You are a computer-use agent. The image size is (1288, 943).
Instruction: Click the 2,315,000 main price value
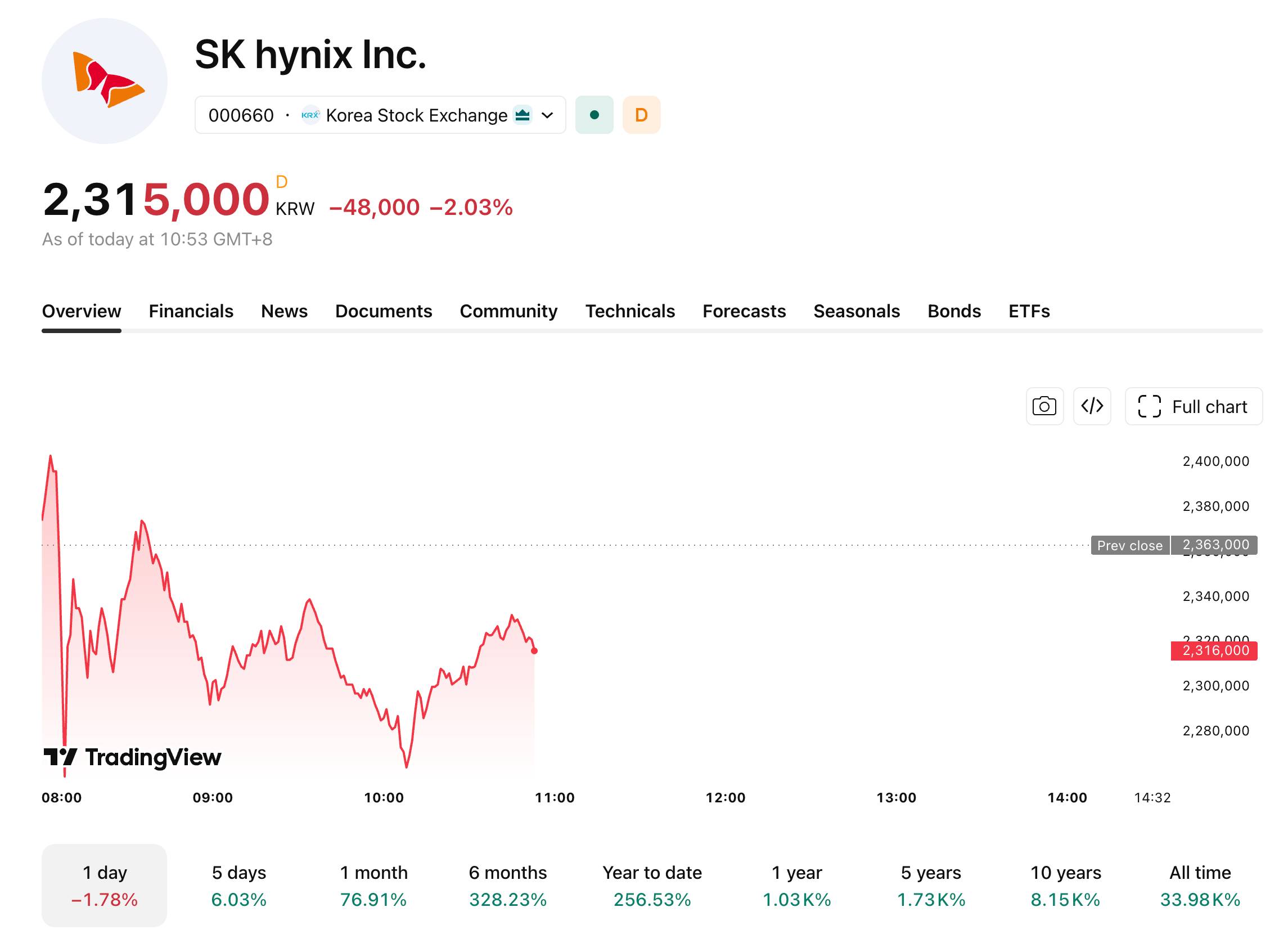(156, 200)
